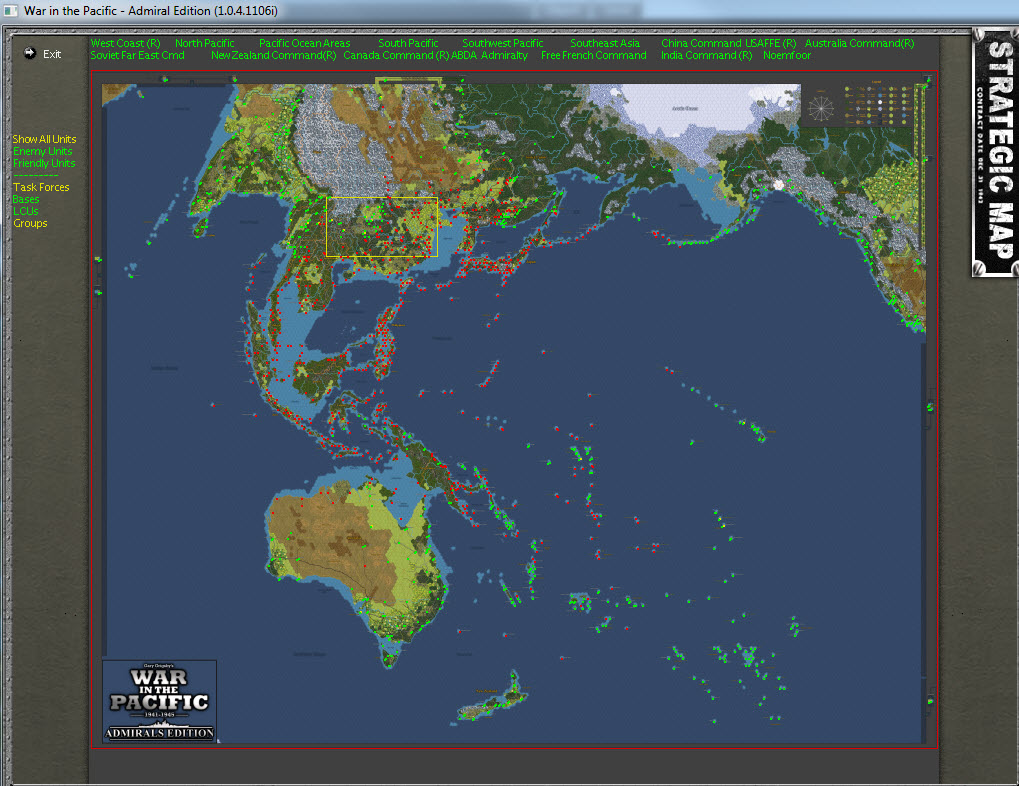
Task: Pick Noemfoor filter
Action: pyautogui.click(x=787, y=55)
